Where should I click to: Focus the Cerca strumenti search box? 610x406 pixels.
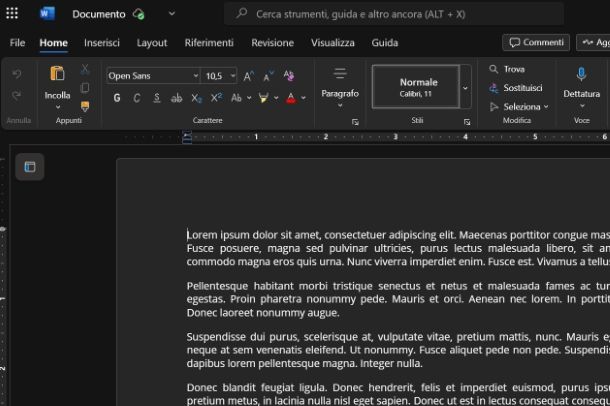click(394, 14)
